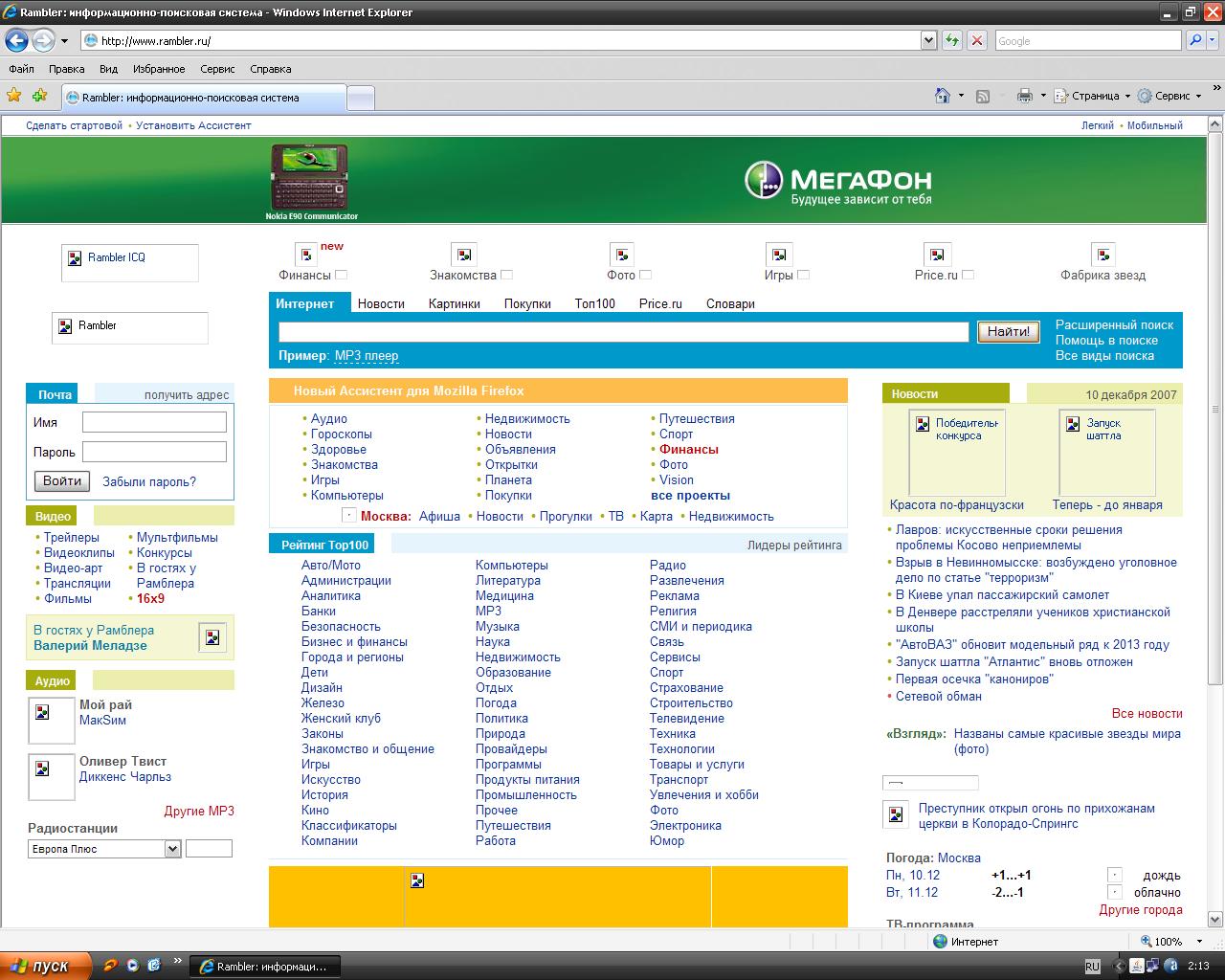This screenshot has height=980, width=1225.
Task: Click the IE Back navigation button
Action: tap(16, 40)
